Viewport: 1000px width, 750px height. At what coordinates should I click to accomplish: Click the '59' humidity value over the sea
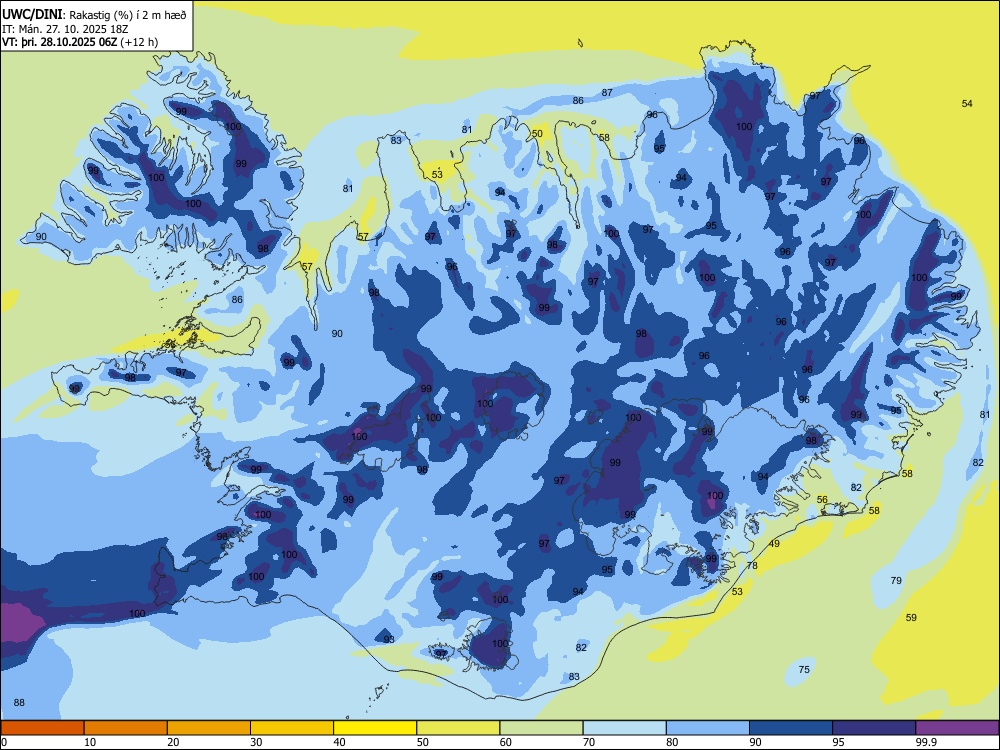pyautogui.click(x=911, y=617)
